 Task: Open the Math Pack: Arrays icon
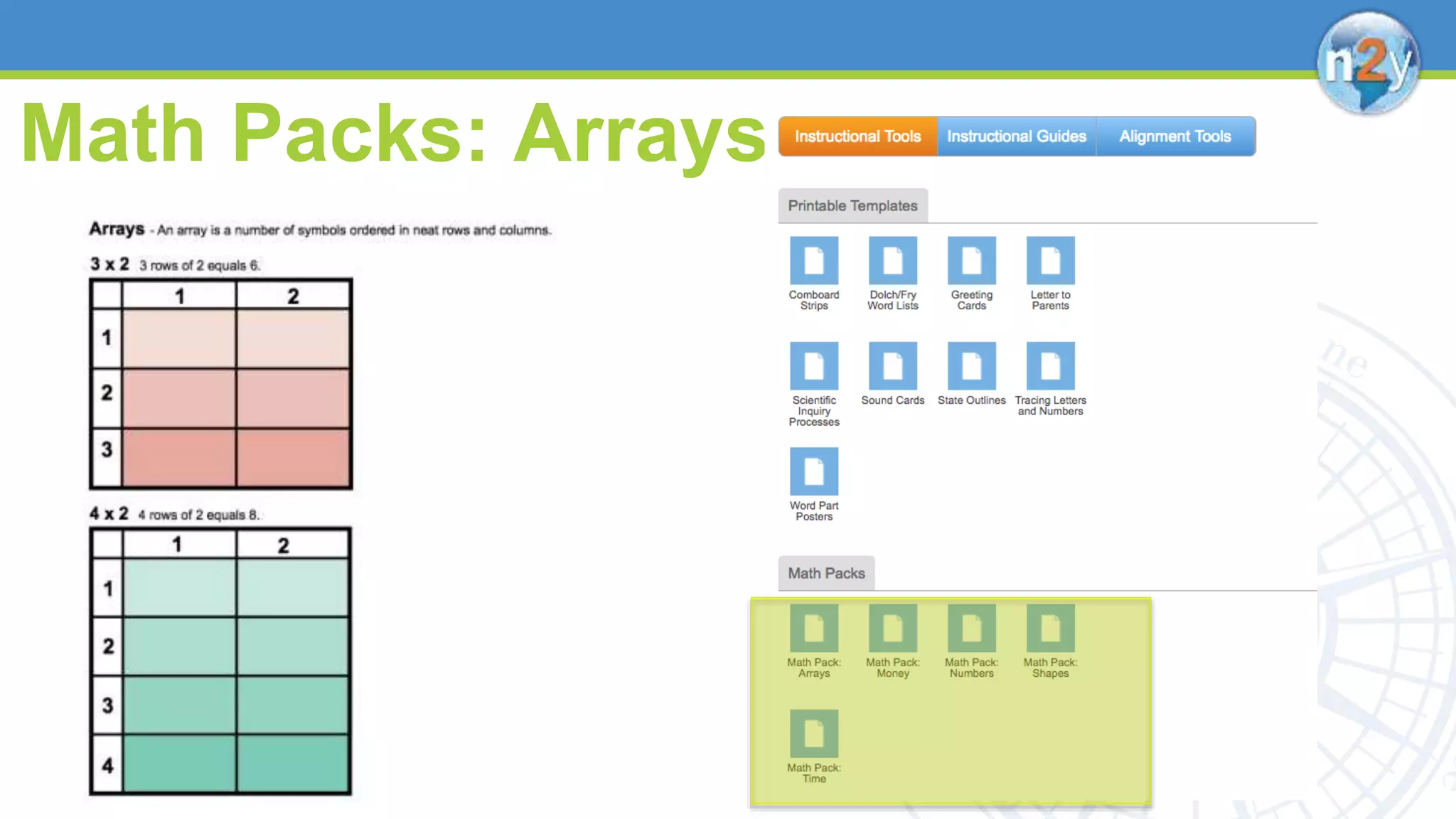[814, 628]
